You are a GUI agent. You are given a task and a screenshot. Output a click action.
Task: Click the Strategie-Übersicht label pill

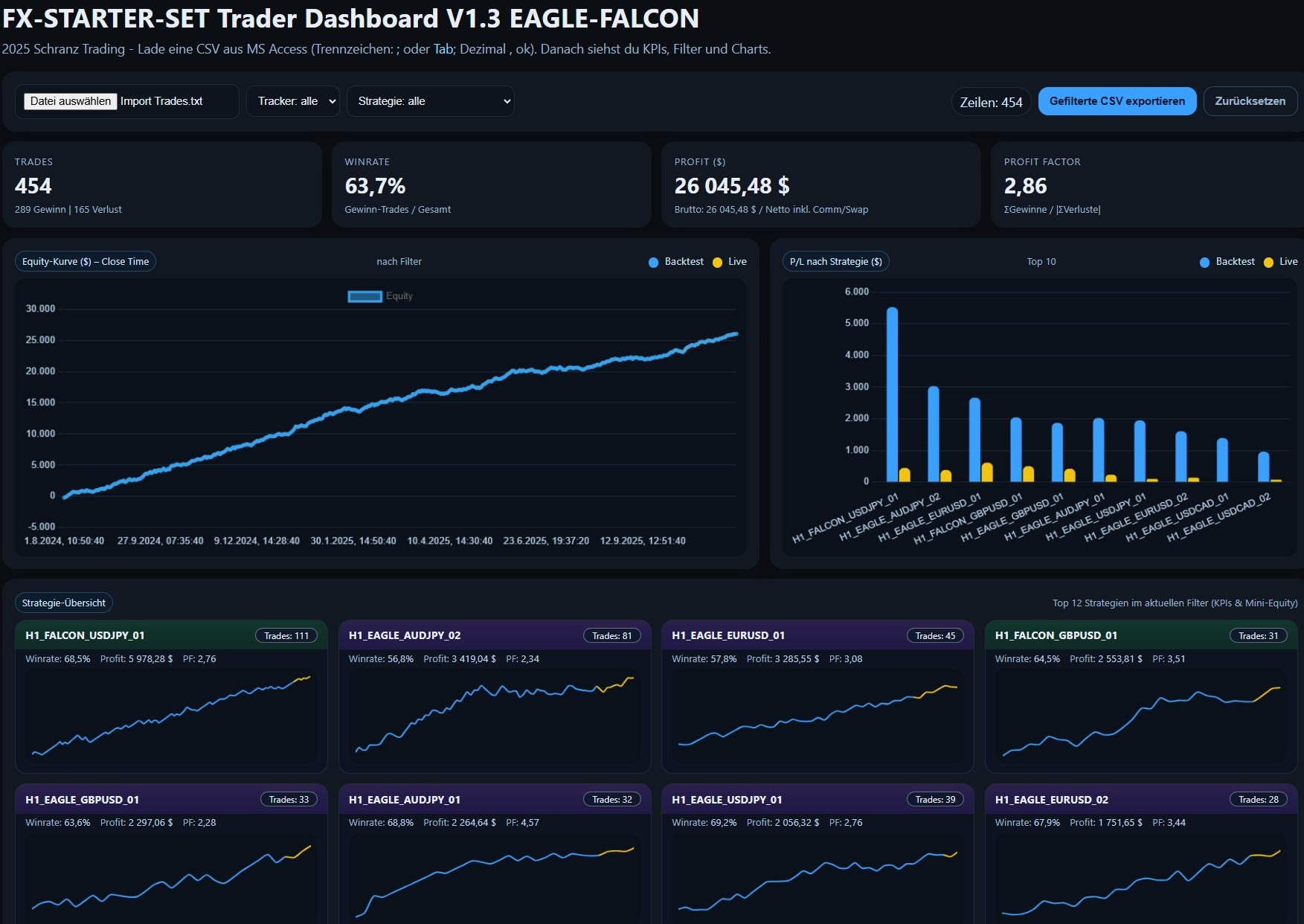pos(64,603)
